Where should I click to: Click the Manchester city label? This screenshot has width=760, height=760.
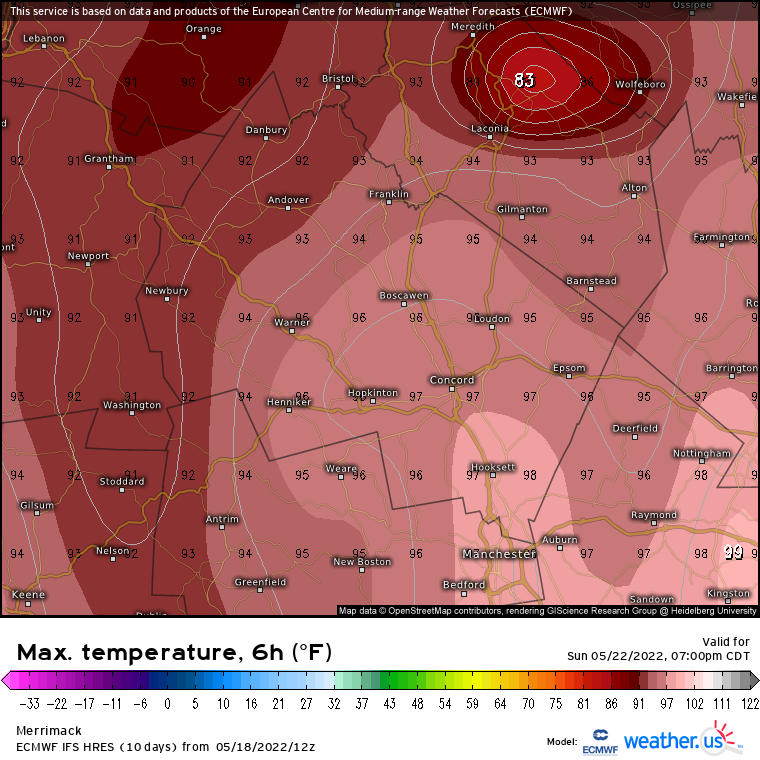(x=499, y=554)
